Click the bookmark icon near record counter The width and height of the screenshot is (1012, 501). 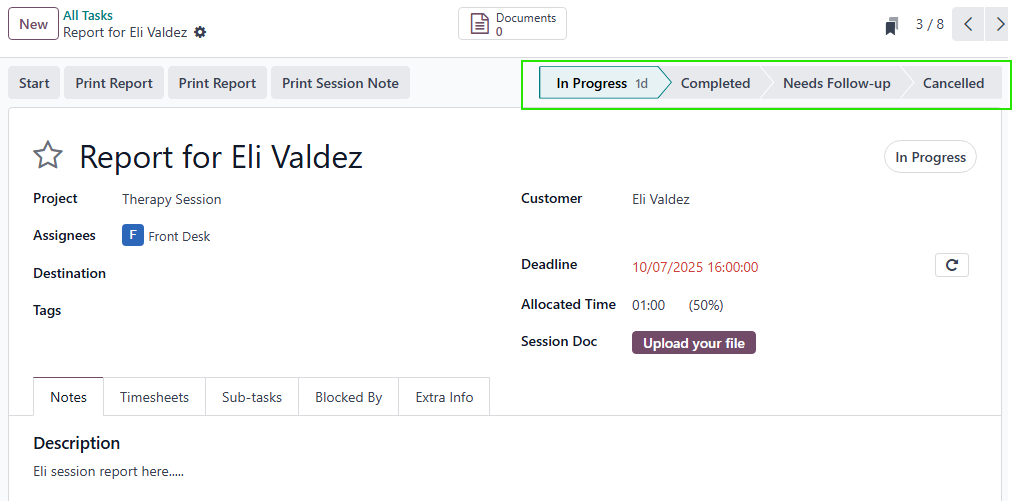(892, 26)
